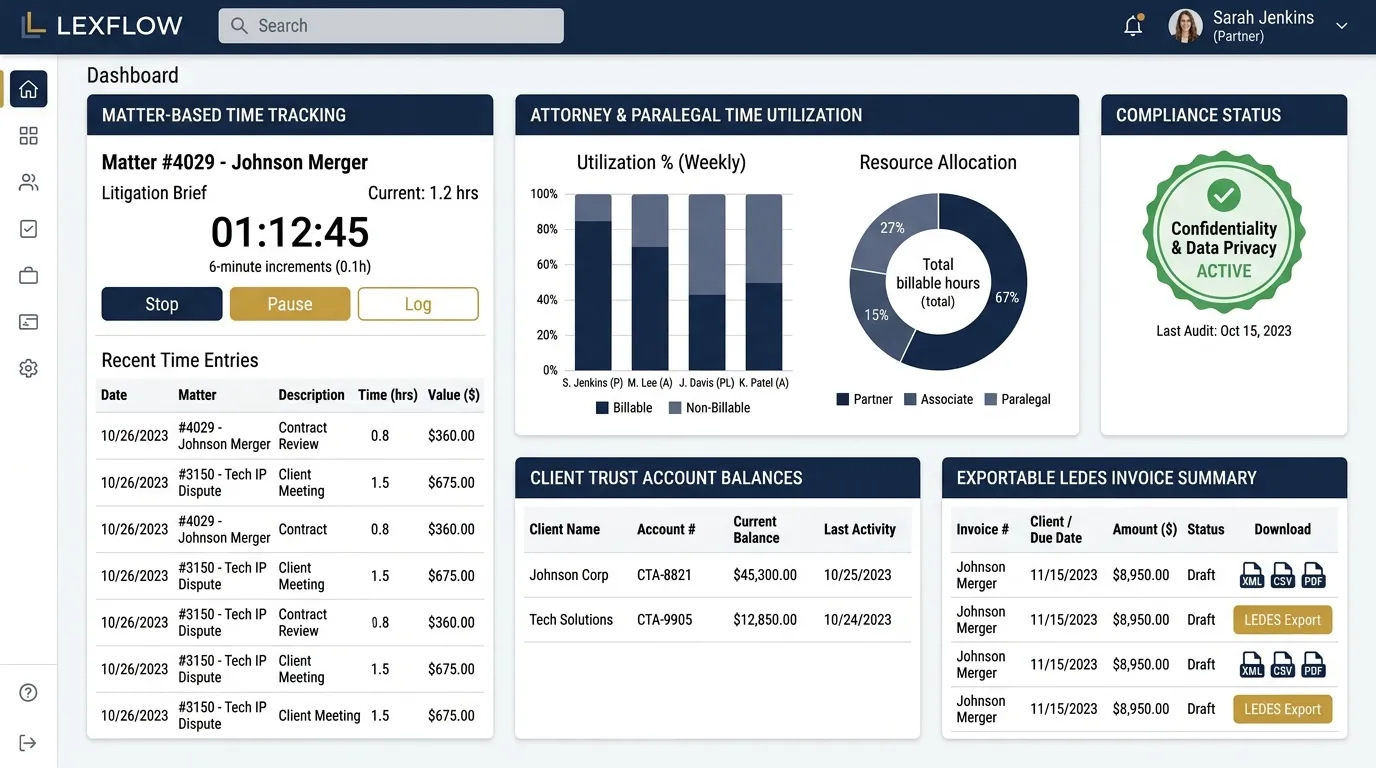Click LEDES Export in the last invoice row
Screen dimensions: 1376x768
tap(1282, 709)
